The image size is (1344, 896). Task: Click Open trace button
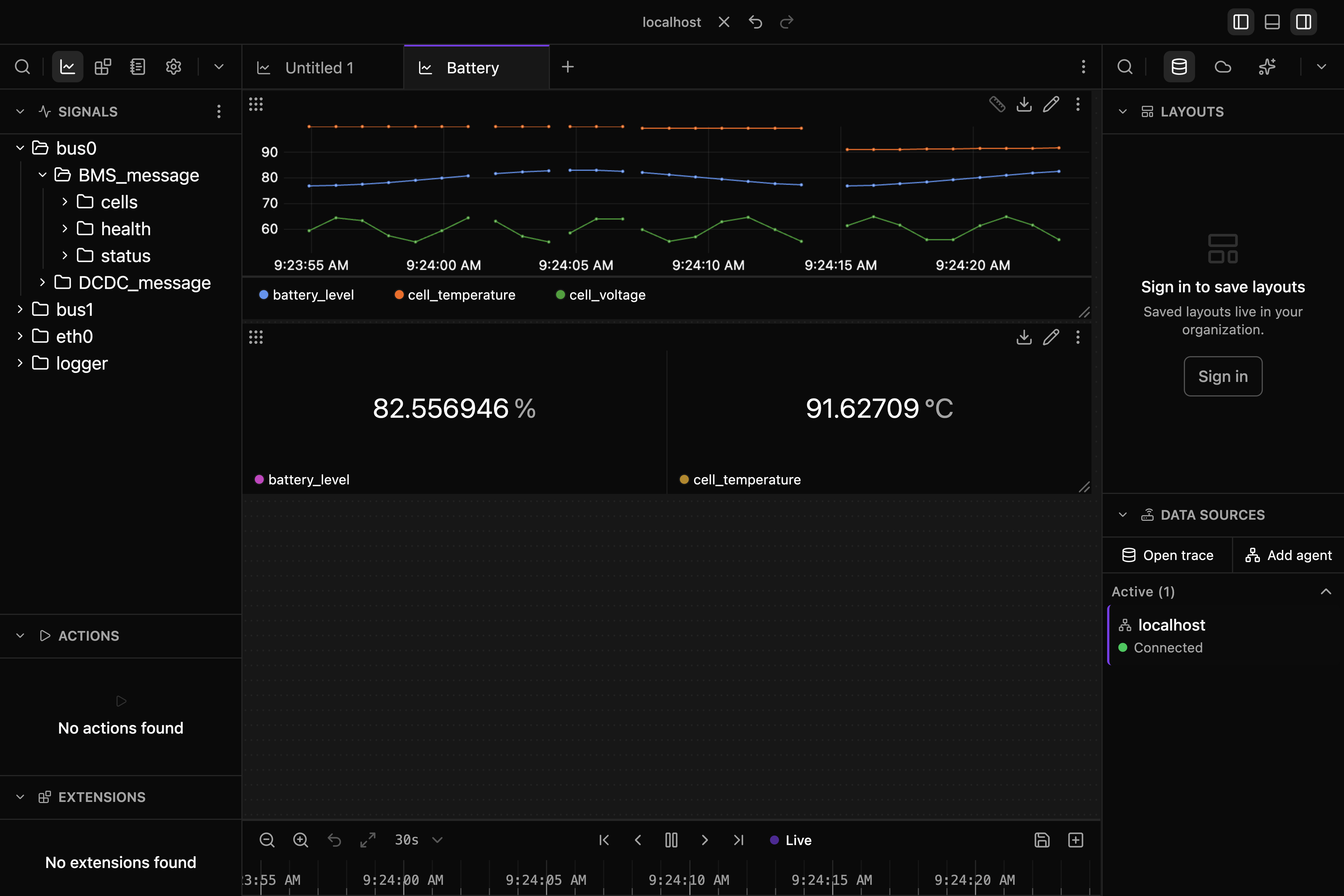[1167, 555]
